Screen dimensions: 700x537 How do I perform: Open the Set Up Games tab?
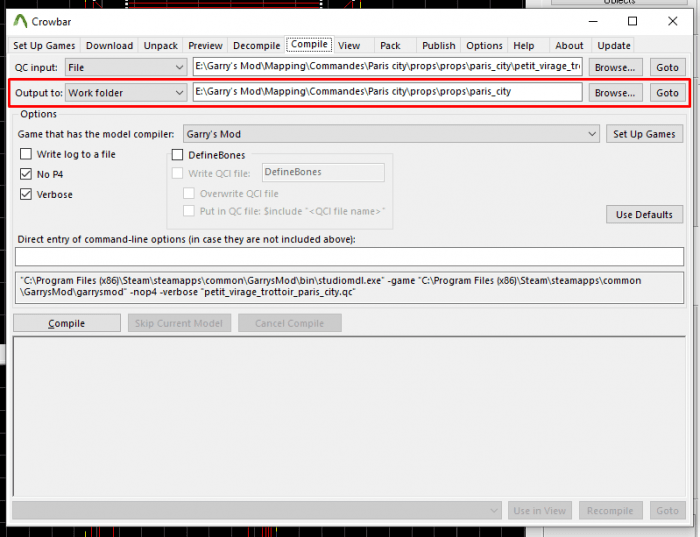tap(44, 46)
